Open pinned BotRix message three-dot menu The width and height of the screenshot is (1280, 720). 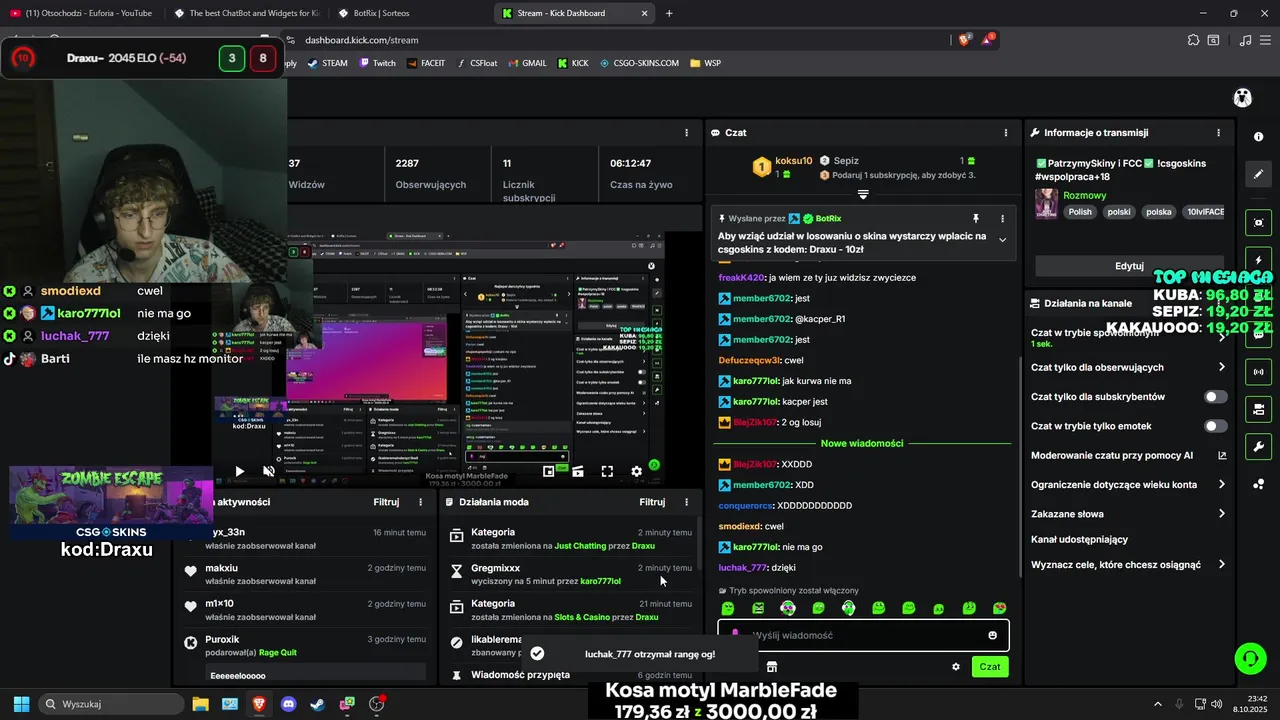click(1002, 218)
